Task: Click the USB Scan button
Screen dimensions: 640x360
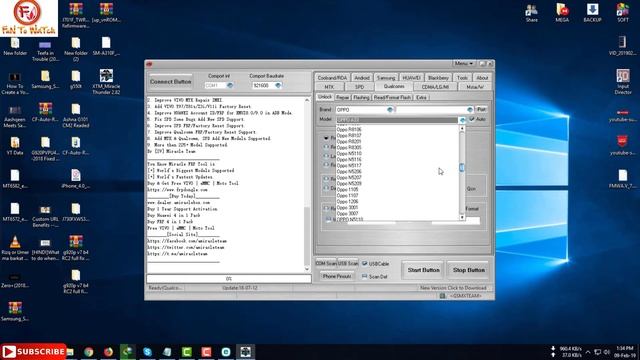Action: point(348,263)
